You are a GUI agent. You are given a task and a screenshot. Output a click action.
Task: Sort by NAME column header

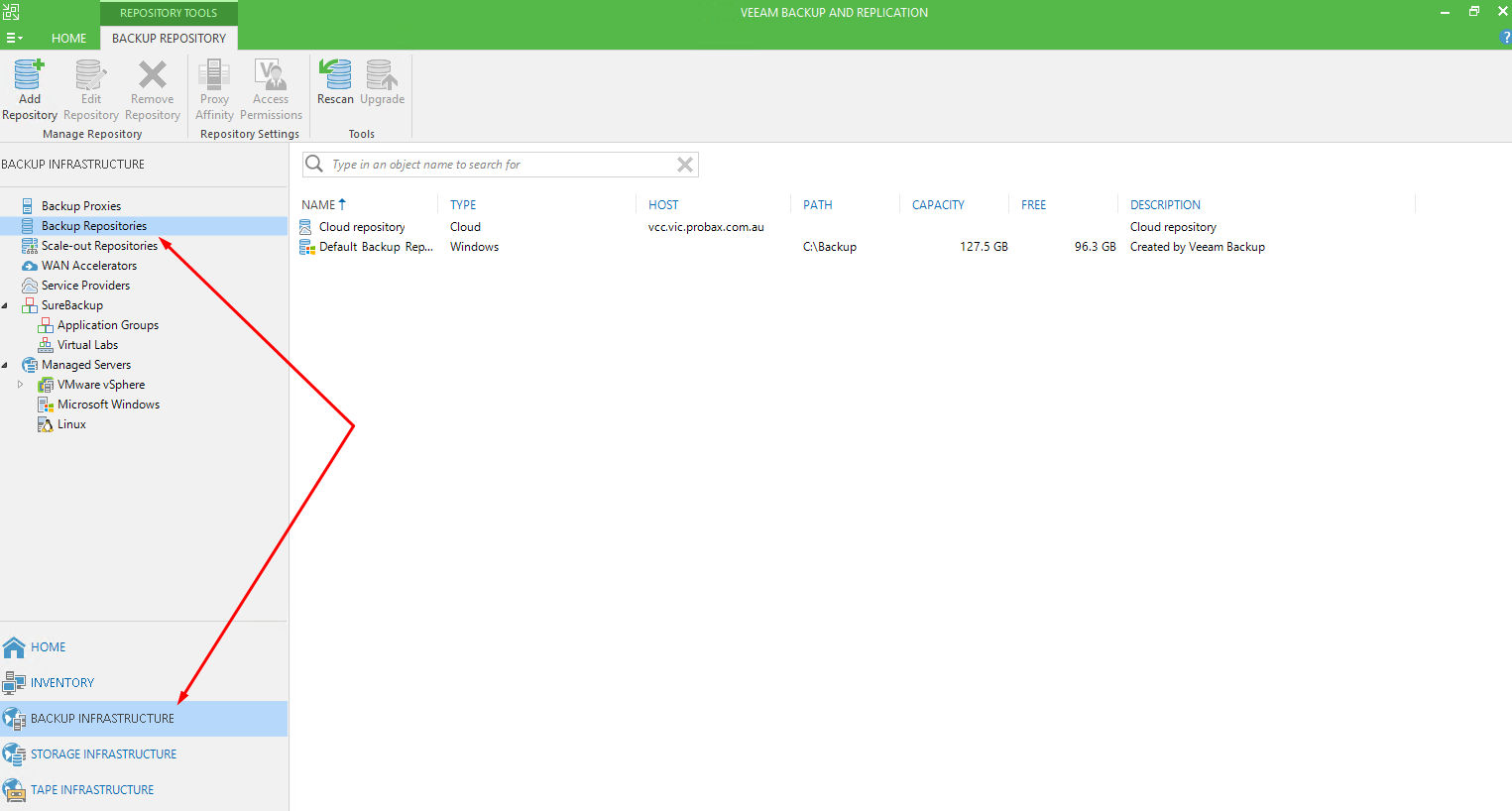click(319, 205)
